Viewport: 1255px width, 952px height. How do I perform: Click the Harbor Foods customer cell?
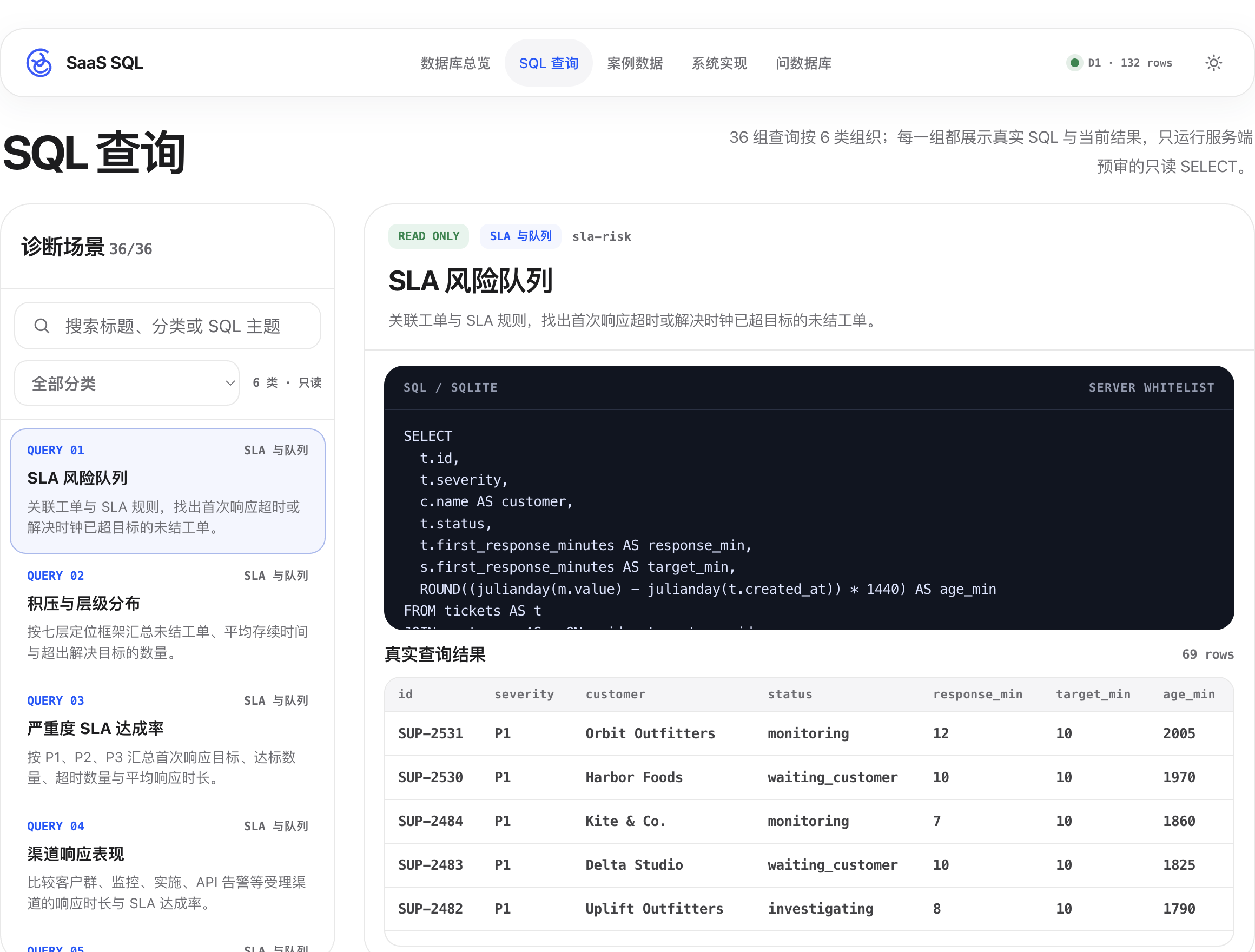[x=634, y=777]
